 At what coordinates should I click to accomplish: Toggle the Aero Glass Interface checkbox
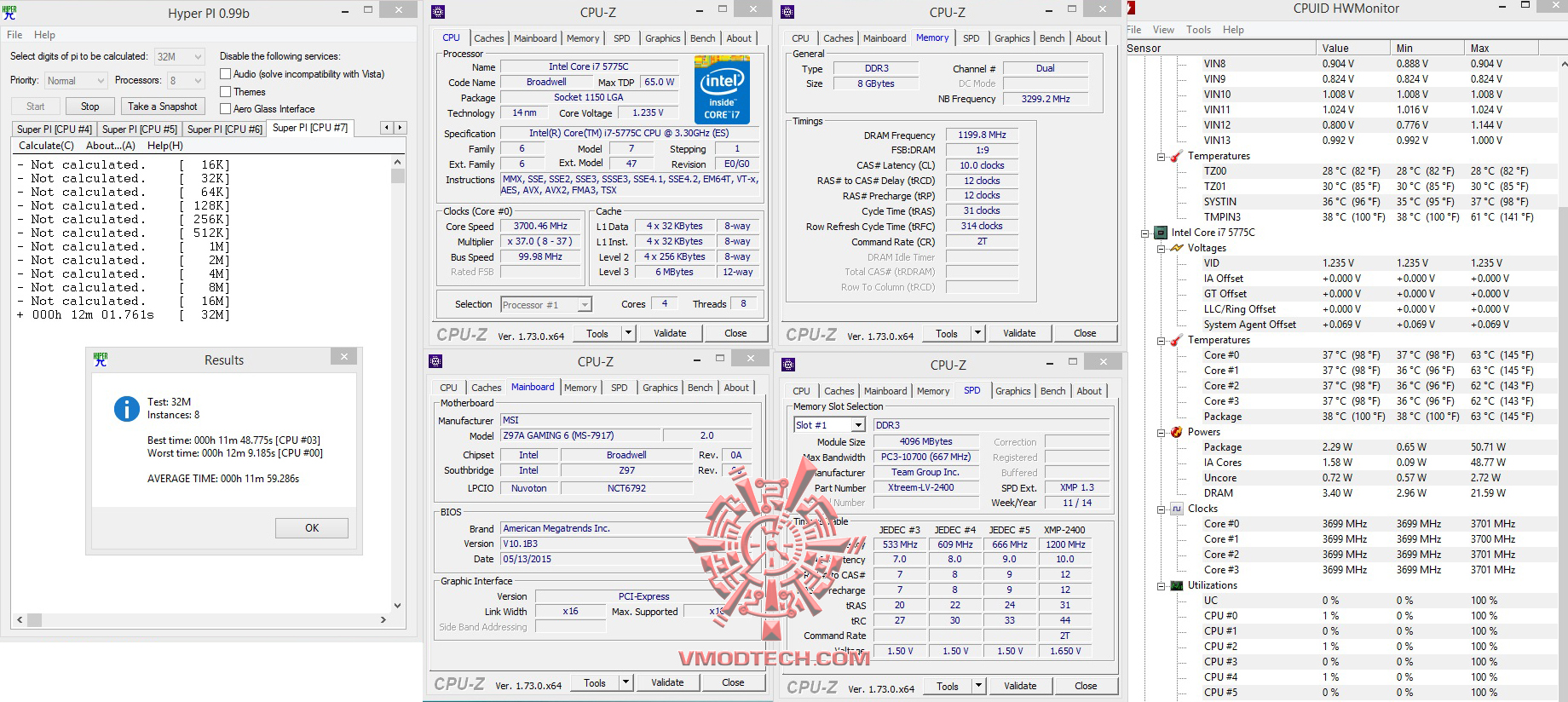(x=226, y=108)
